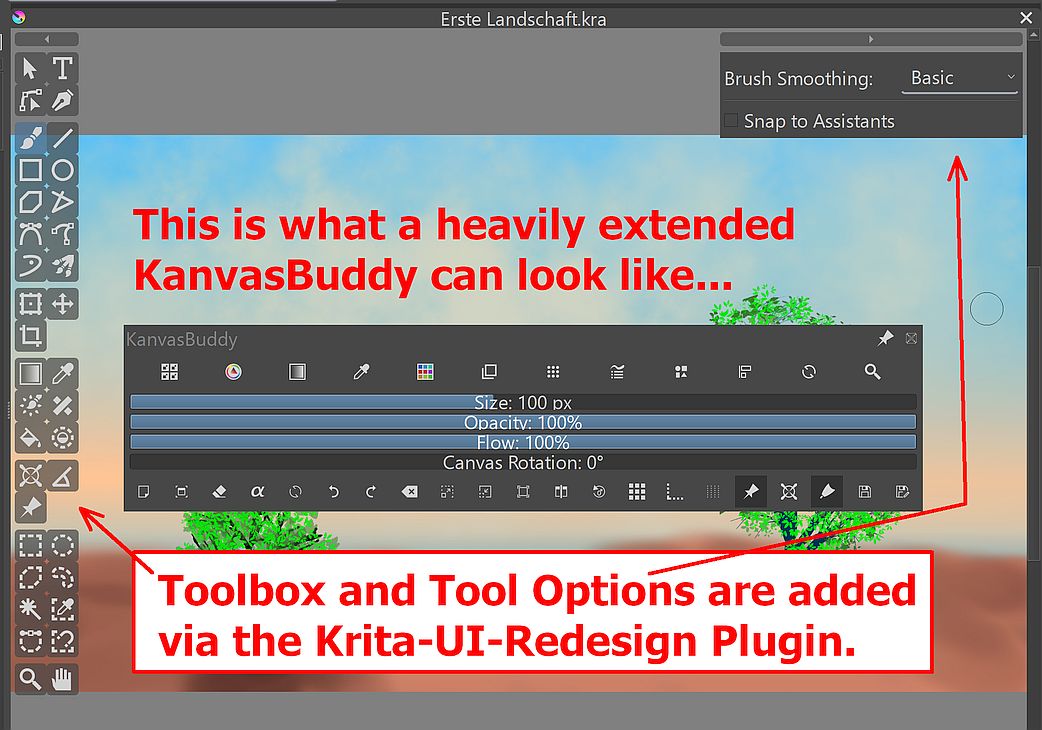
Task: Select the Freehand Path tool
Action: click(x=62, y=234)
